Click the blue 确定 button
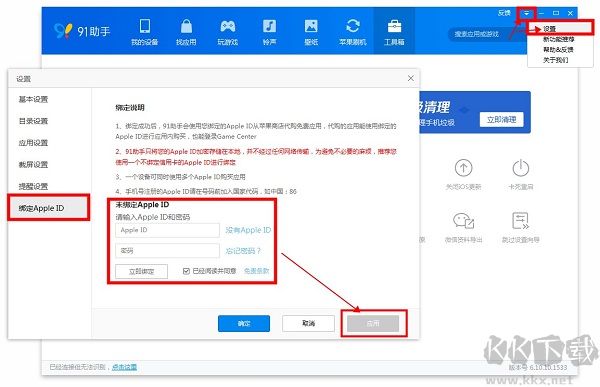This screenshot has width=600, height=387. [x=244, y=323]
